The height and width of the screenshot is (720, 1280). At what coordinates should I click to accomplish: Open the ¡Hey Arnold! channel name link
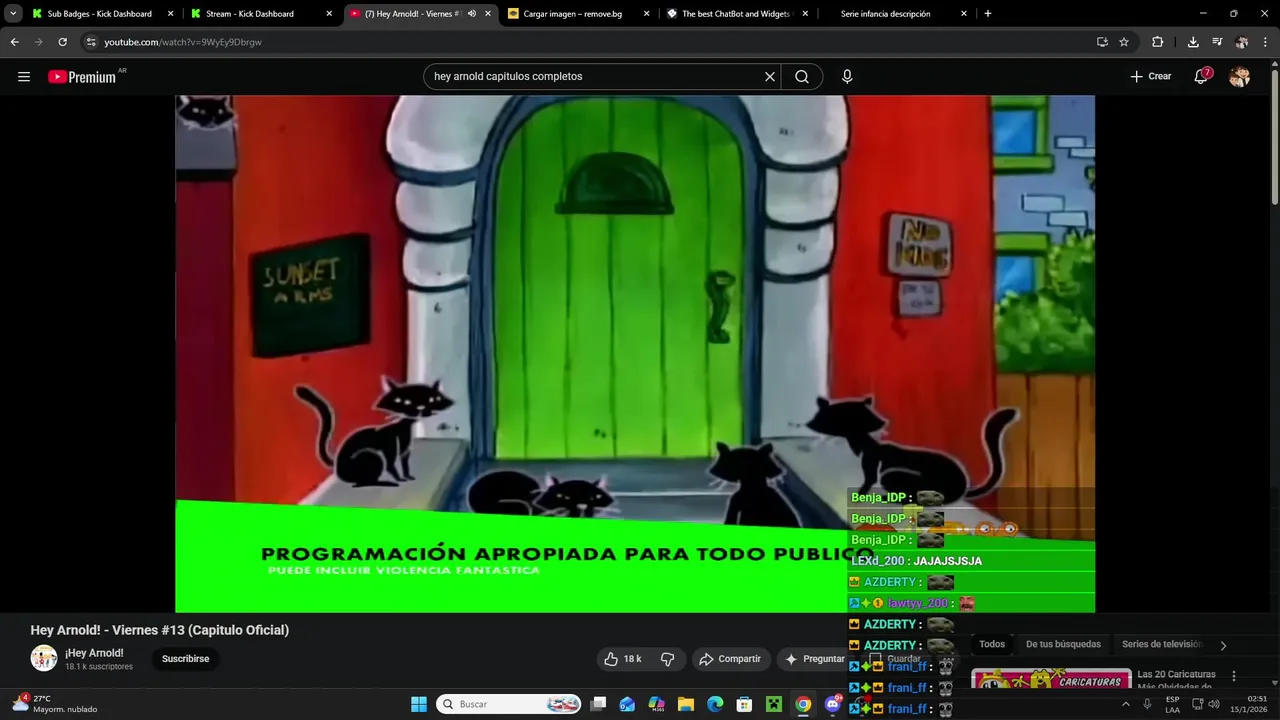click(94, 653)
